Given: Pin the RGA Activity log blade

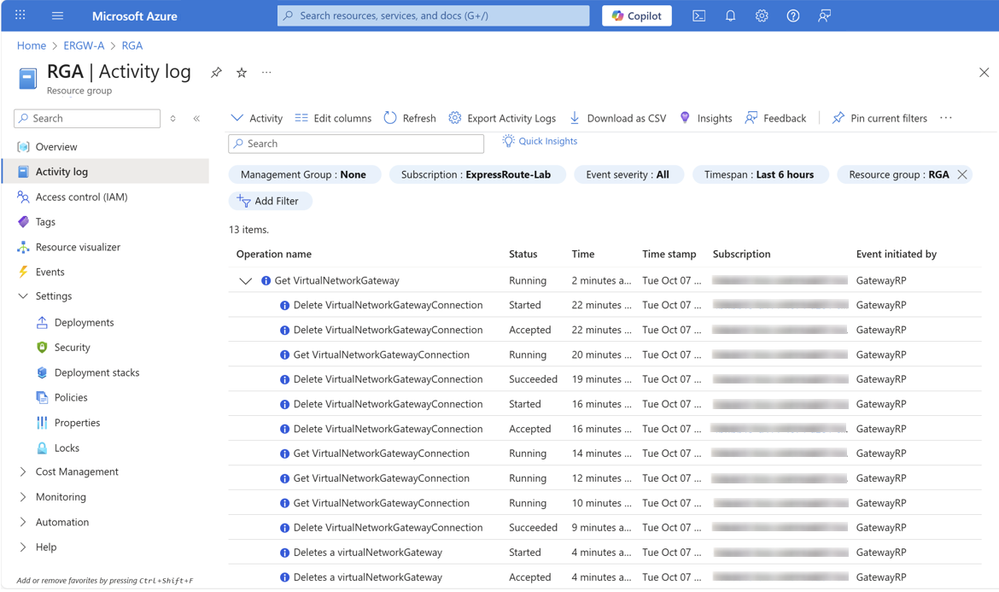Looking at the screenshot, I should 216,73.
